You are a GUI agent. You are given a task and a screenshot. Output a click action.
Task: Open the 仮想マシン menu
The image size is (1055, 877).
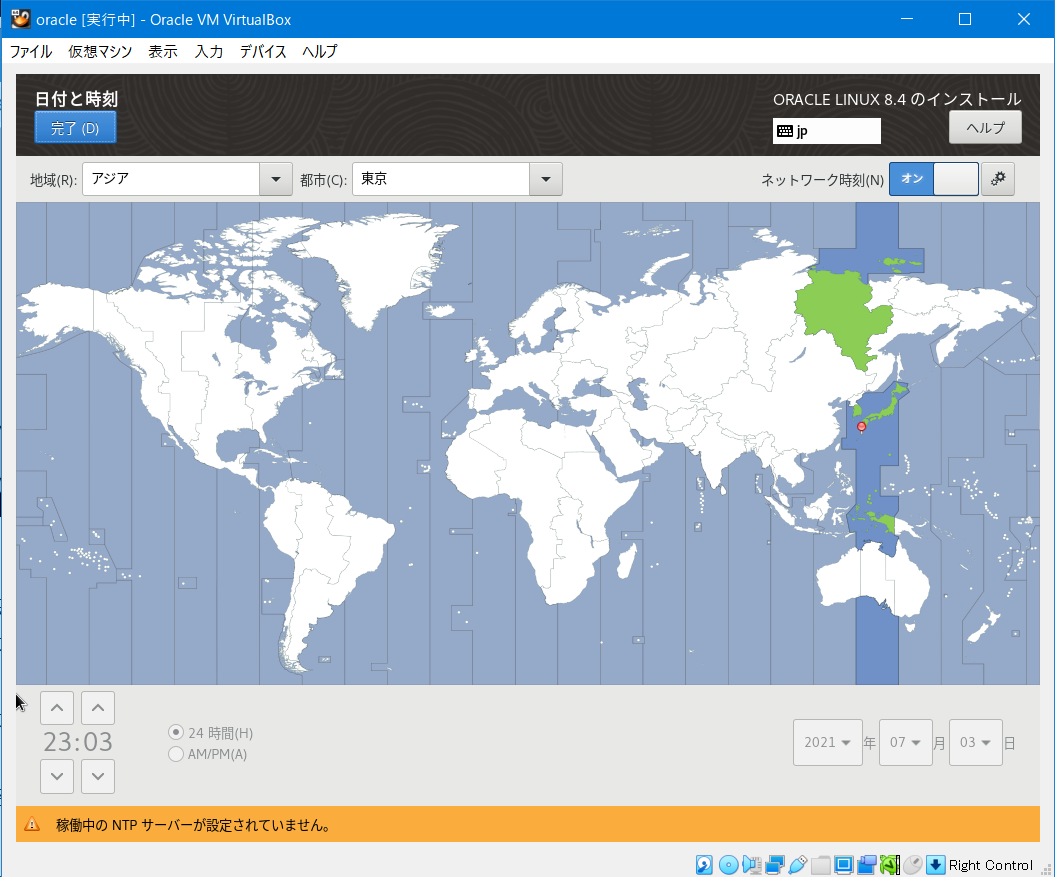(100, 52)
